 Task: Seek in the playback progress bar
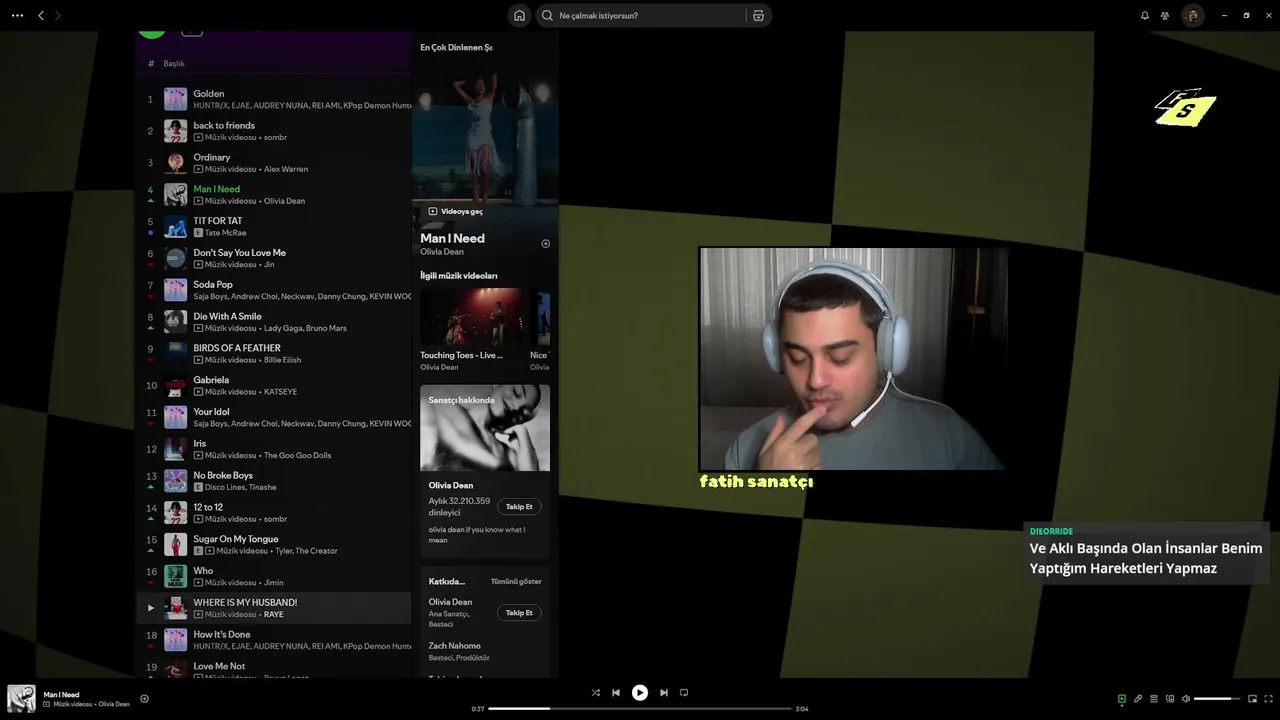(640, 709)
